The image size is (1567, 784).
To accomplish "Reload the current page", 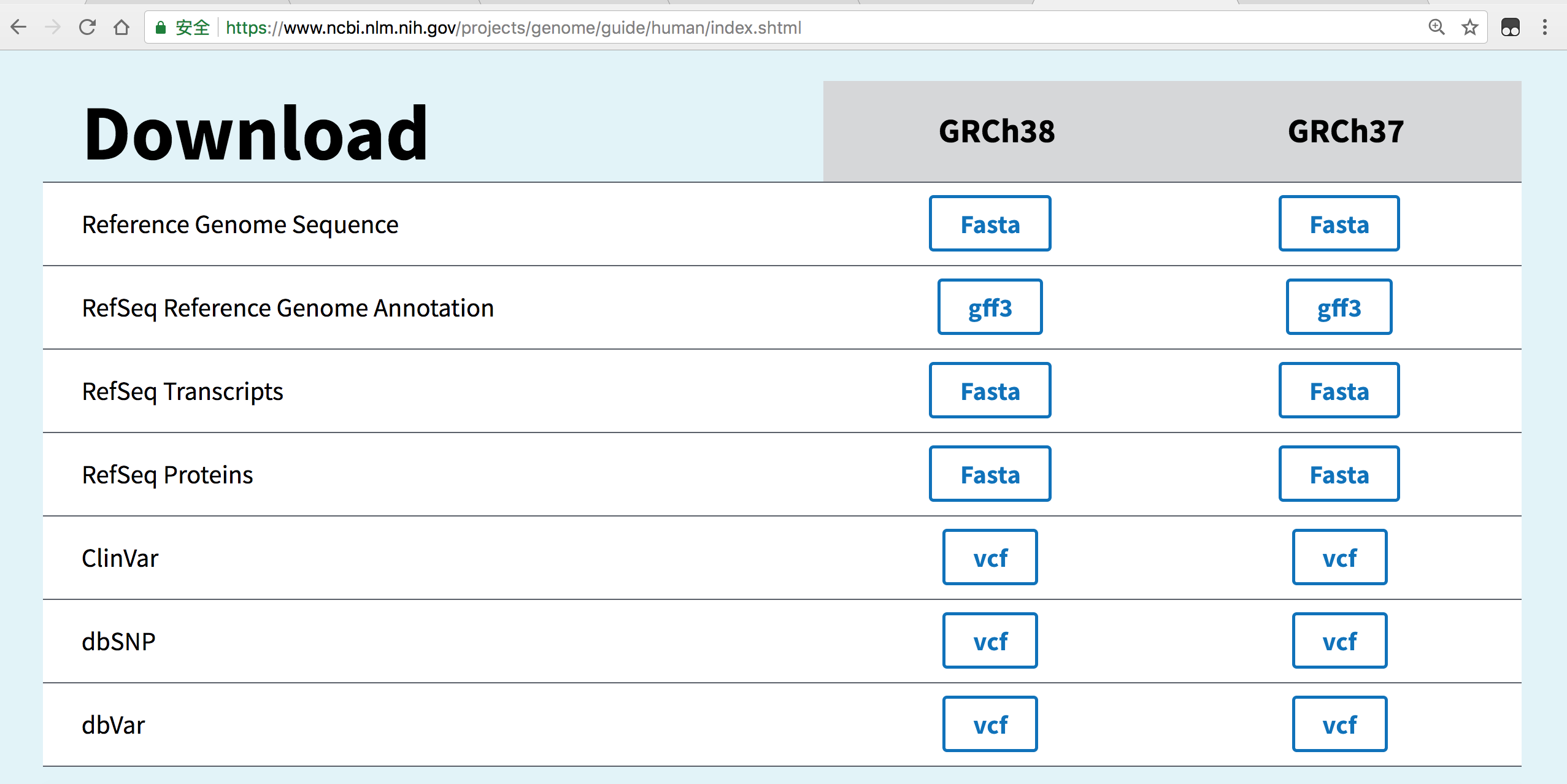I will click(88, 27).
